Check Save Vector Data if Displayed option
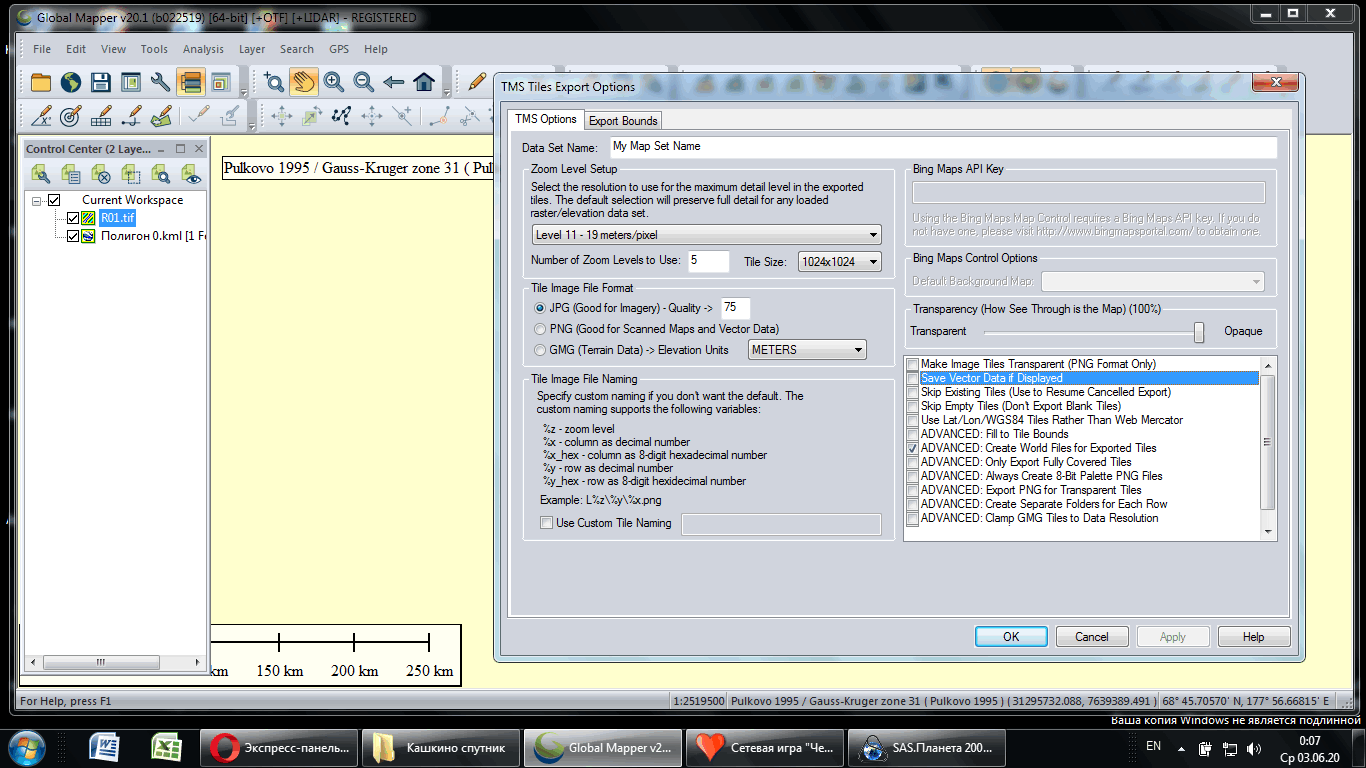Image resolution: width=1366 pixels, height=768 pixels. pos(912,378)
